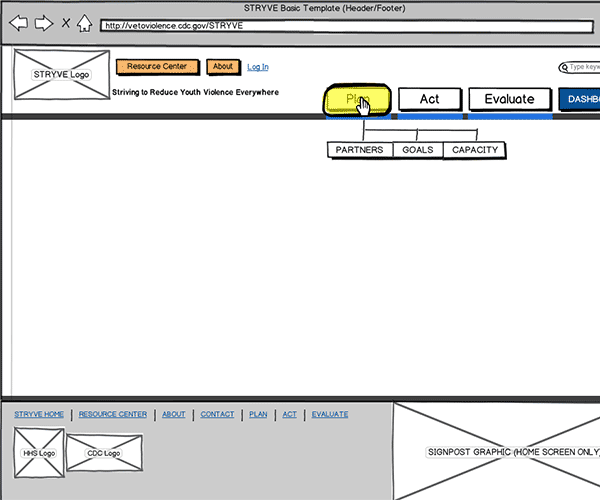Stop page loading with the X icon
Image resolution: width=600 pixels, height=500 pixels.
[66, 23]
